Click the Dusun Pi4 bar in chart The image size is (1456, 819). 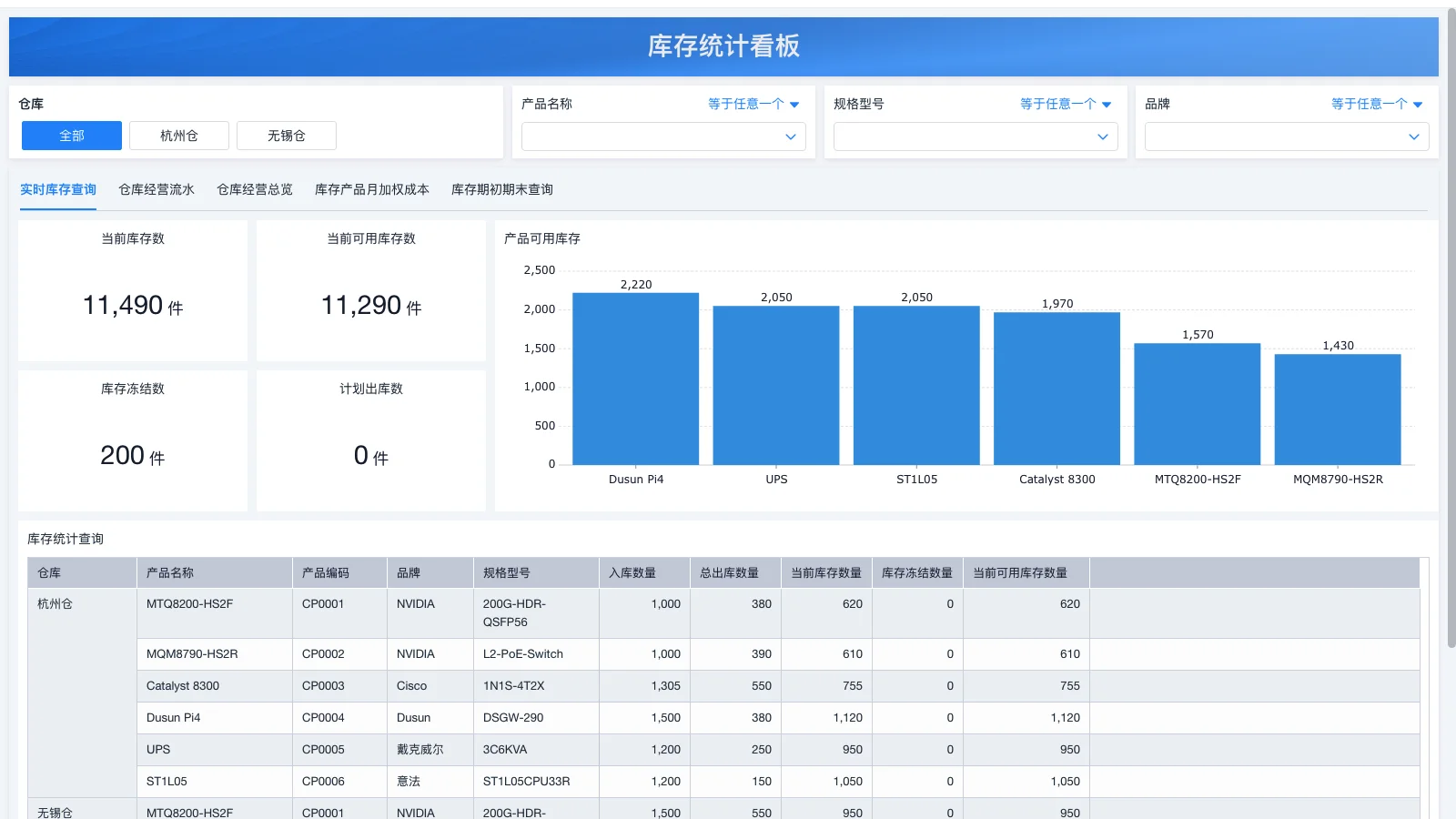click(635, 379)
